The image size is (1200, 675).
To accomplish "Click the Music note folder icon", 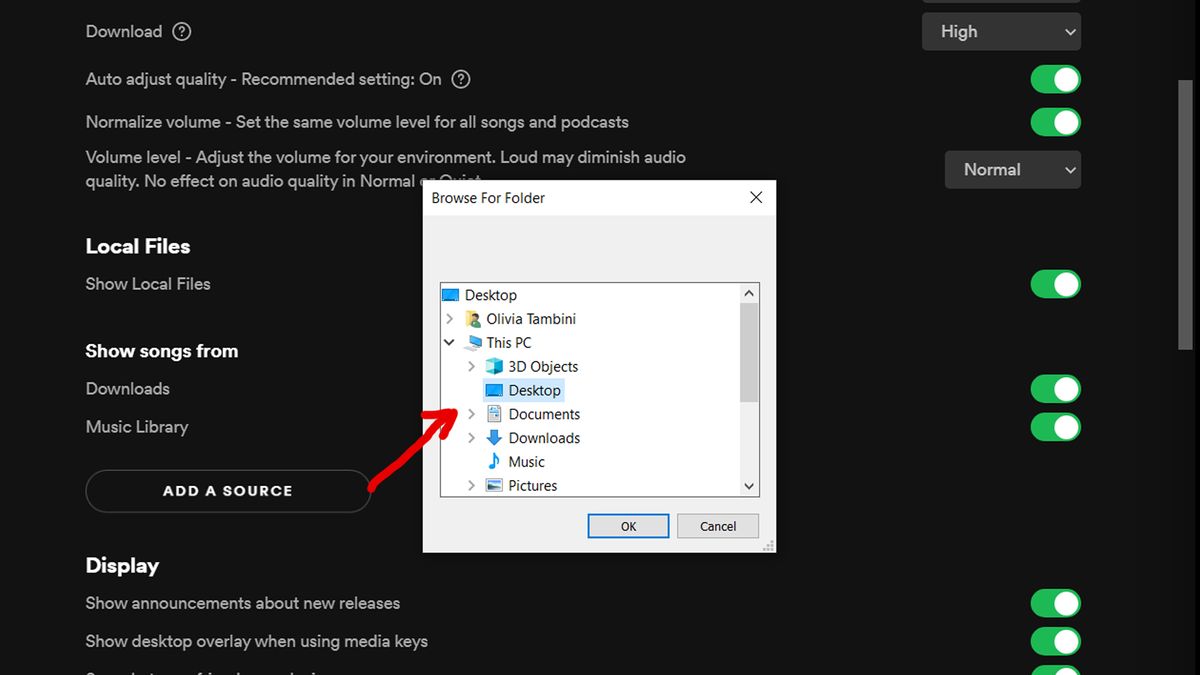I will [496, 461].
